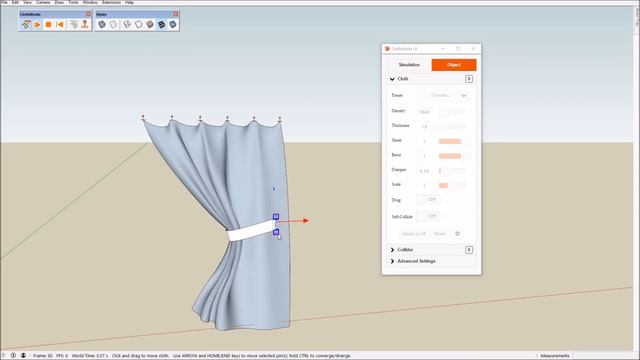640x360 pixels.
Task: Click the Apply to All button
Action: click(x=413, y=234)
